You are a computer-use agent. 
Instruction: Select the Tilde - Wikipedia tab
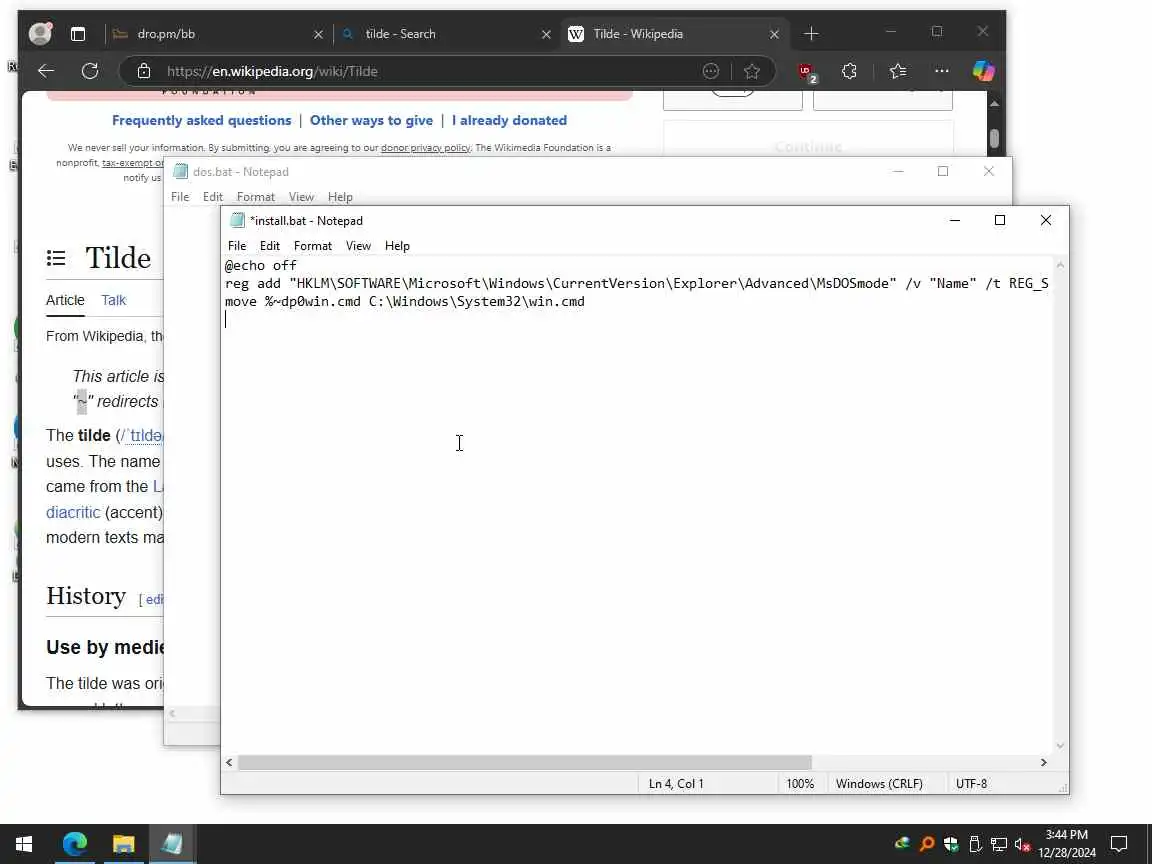674,34
